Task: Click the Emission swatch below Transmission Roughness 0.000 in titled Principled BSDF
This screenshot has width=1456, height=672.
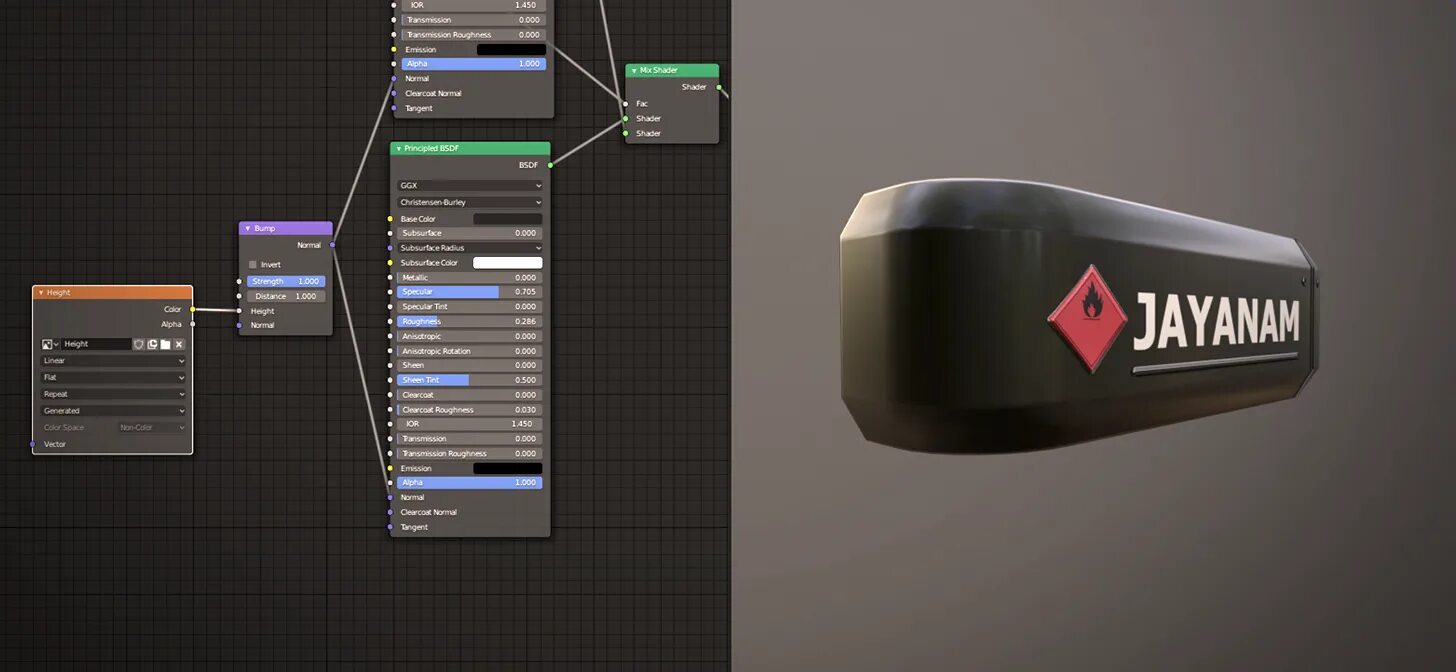Action: [x=508, y=468]
